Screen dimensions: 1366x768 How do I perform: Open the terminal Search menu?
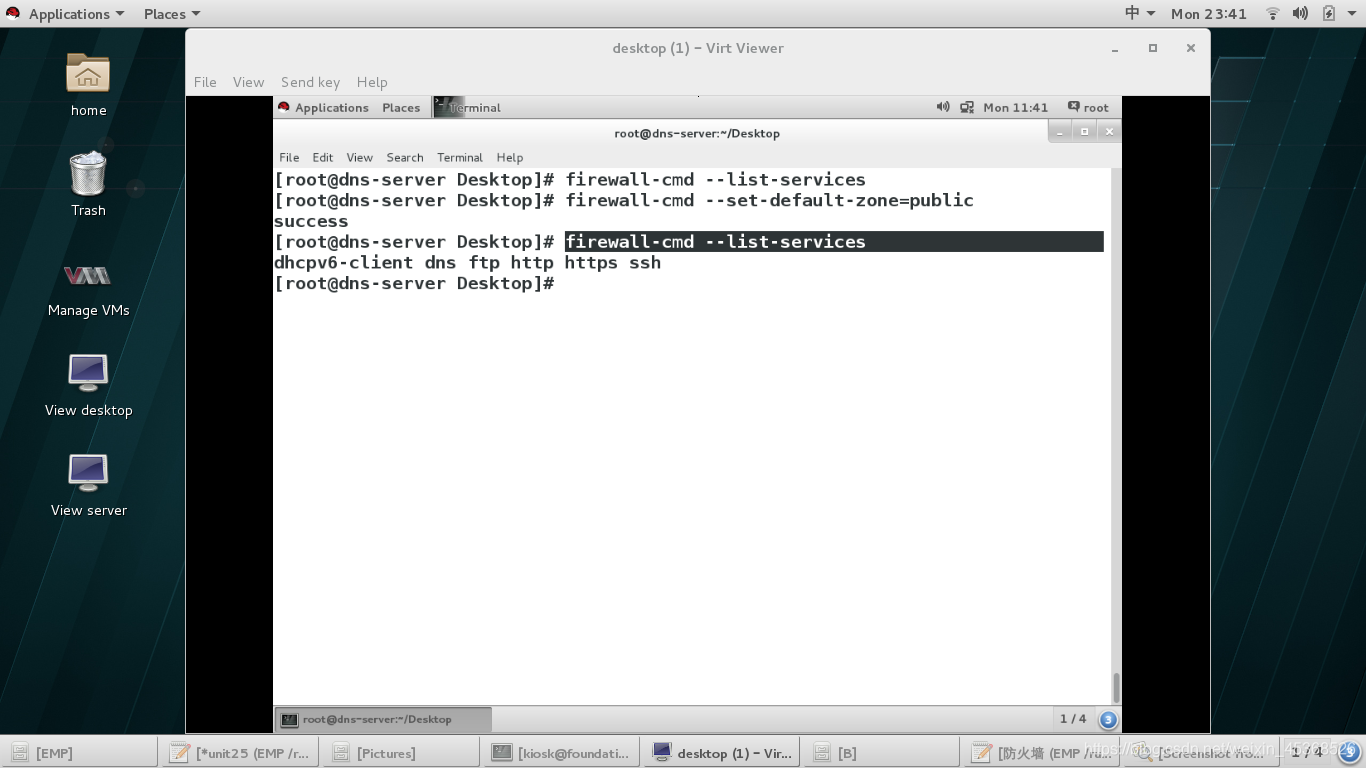[405, 157]
